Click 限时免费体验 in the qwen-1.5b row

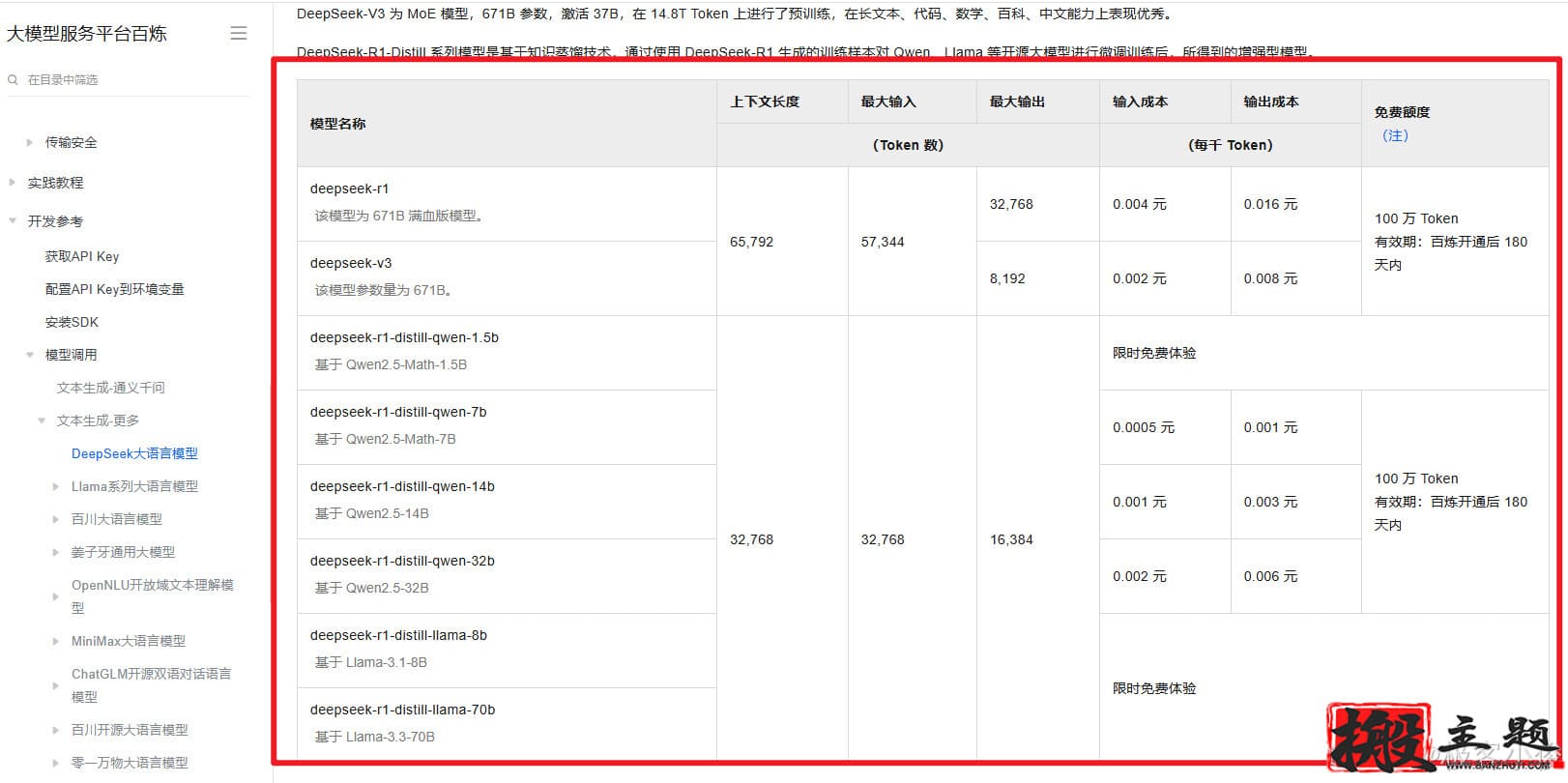[1154, 353]
